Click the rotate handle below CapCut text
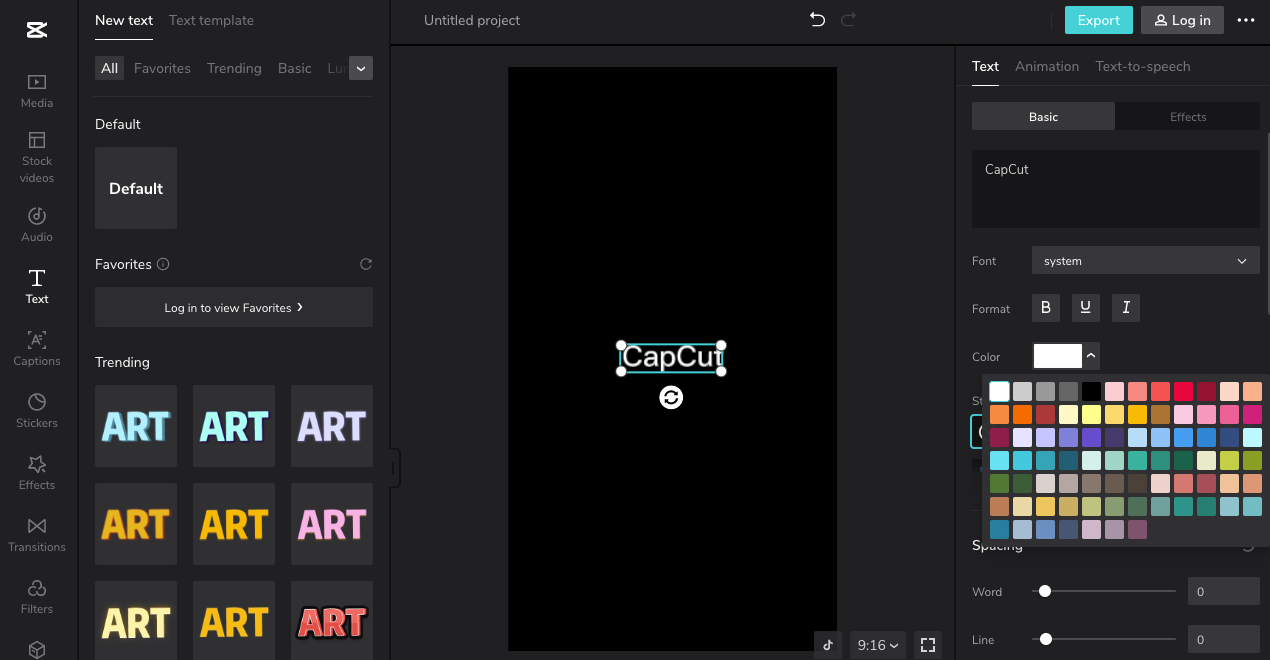The height and width of the screenshot is (660, 1270). tap(671, 398)
